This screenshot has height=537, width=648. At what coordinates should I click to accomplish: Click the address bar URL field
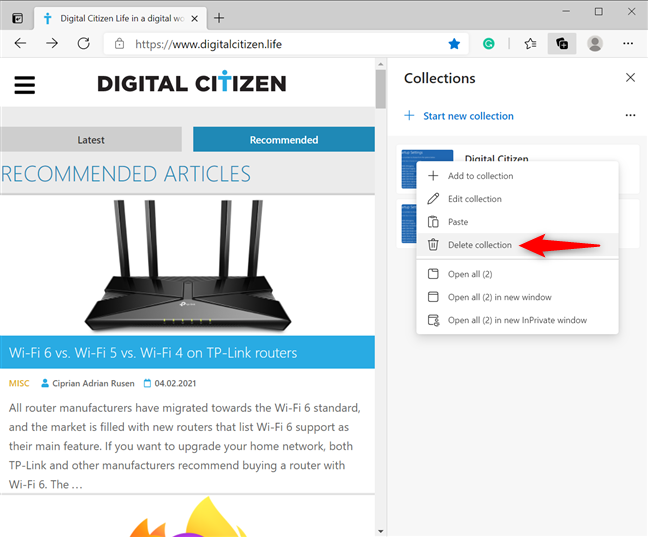click(x=286, y=44)
